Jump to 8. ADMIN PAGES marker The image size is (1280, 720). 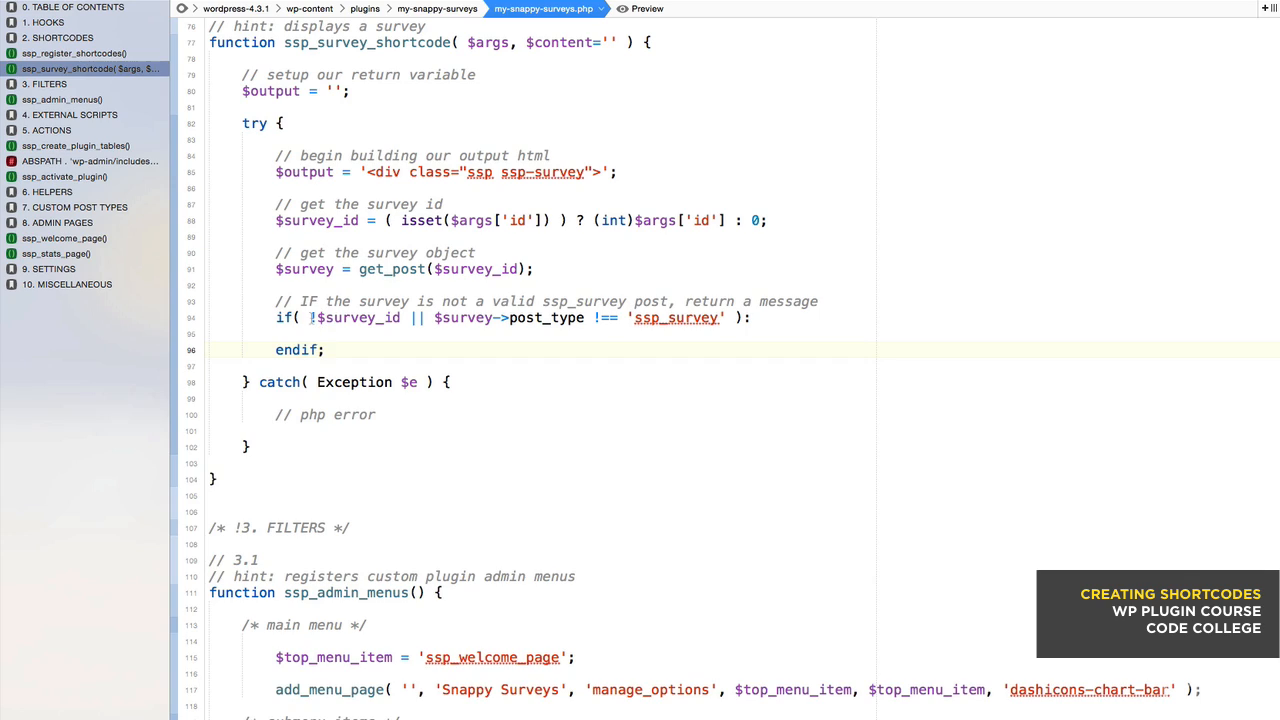(57, 223)
